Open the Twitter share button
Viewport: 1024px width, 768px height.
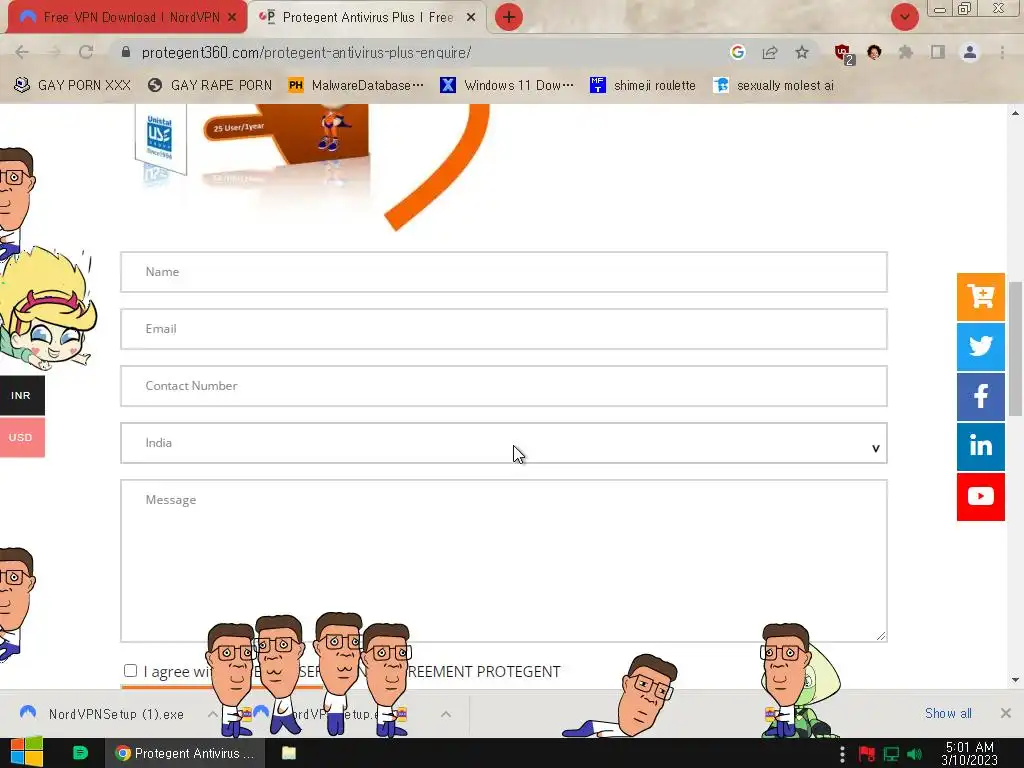980,347
